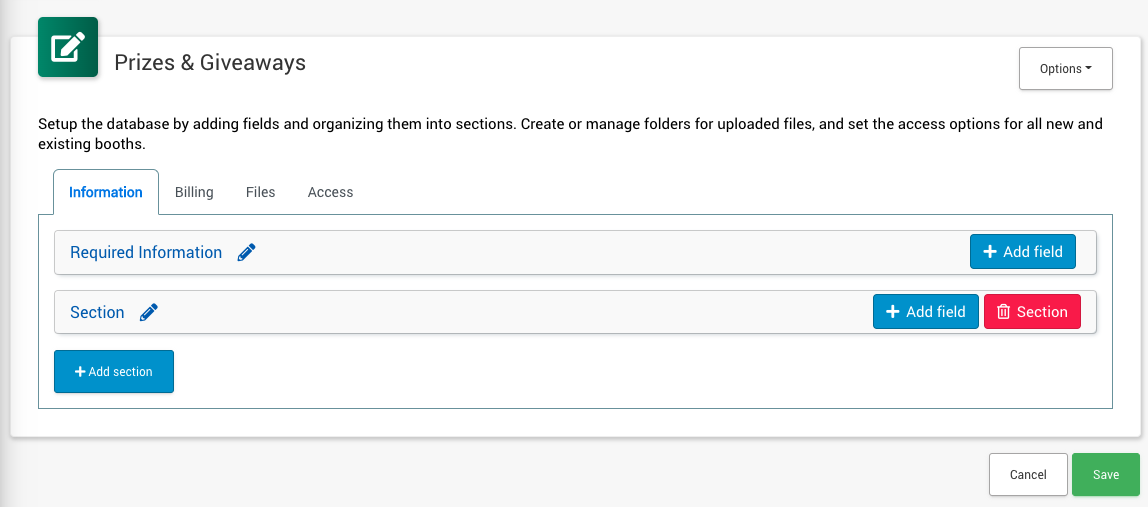This screenshot has height=507, width=1148.
Task: Add field to the Section row
Action: (x=925, y=312)
